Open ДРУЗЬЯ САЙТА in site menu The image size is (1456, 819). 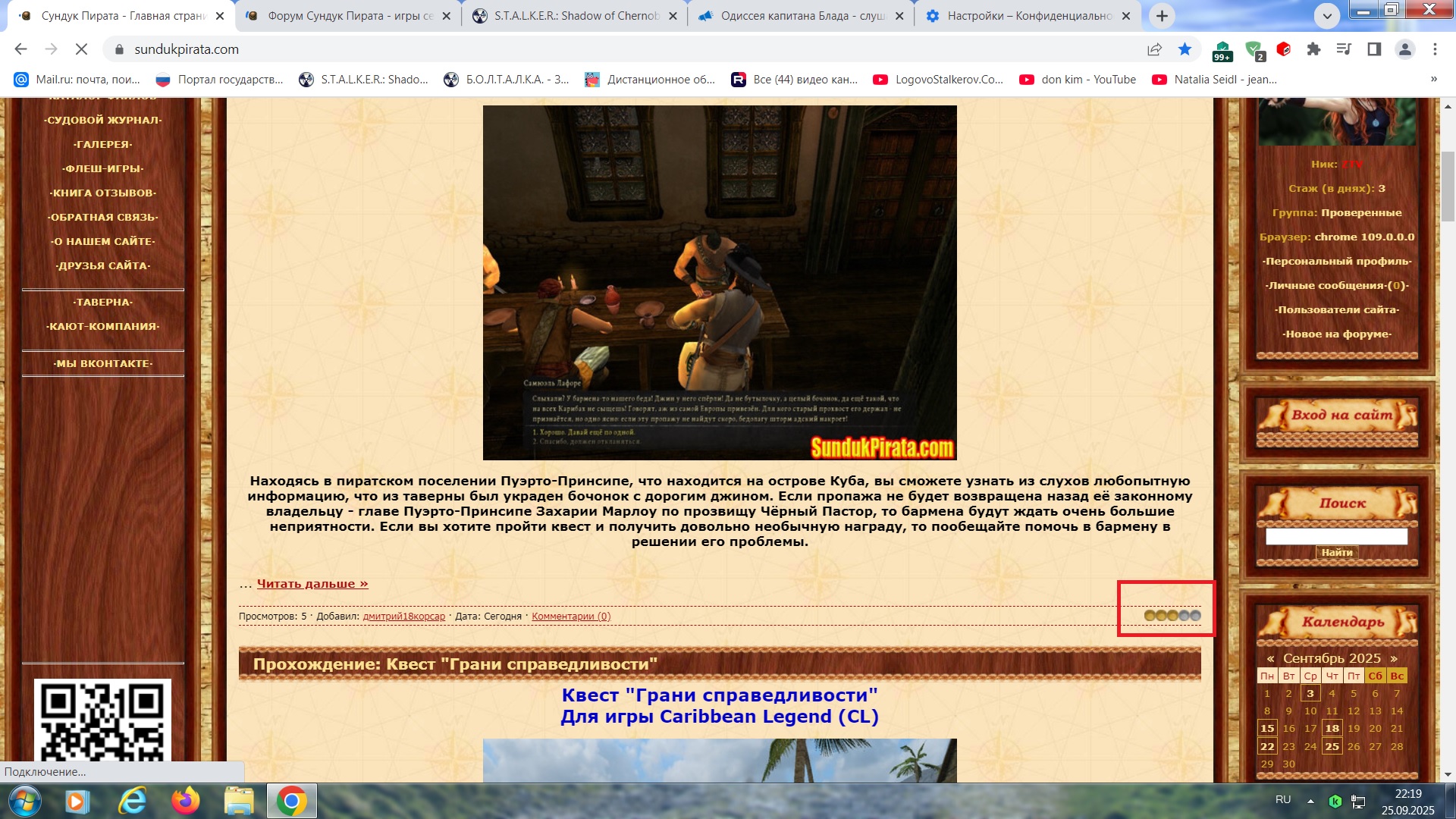(x=103, y=265)
